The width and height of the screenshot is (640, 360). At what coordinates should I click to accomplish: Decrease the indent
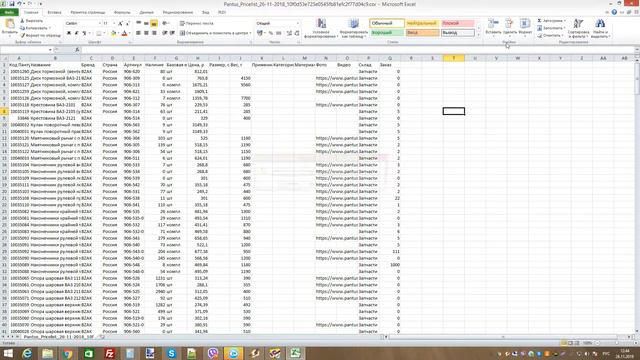click(164, 33)
